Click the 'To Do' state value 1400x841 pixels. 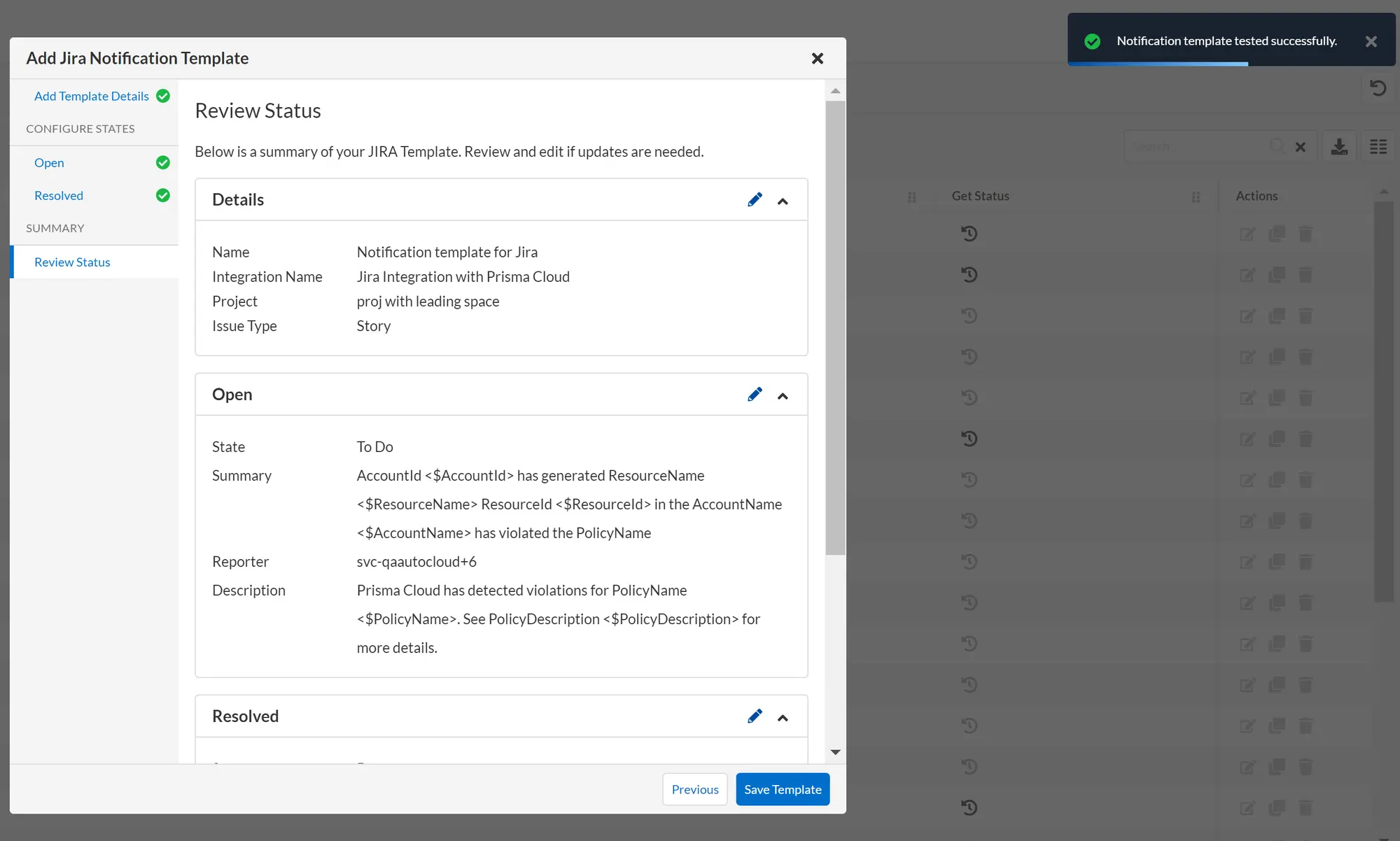375,447
